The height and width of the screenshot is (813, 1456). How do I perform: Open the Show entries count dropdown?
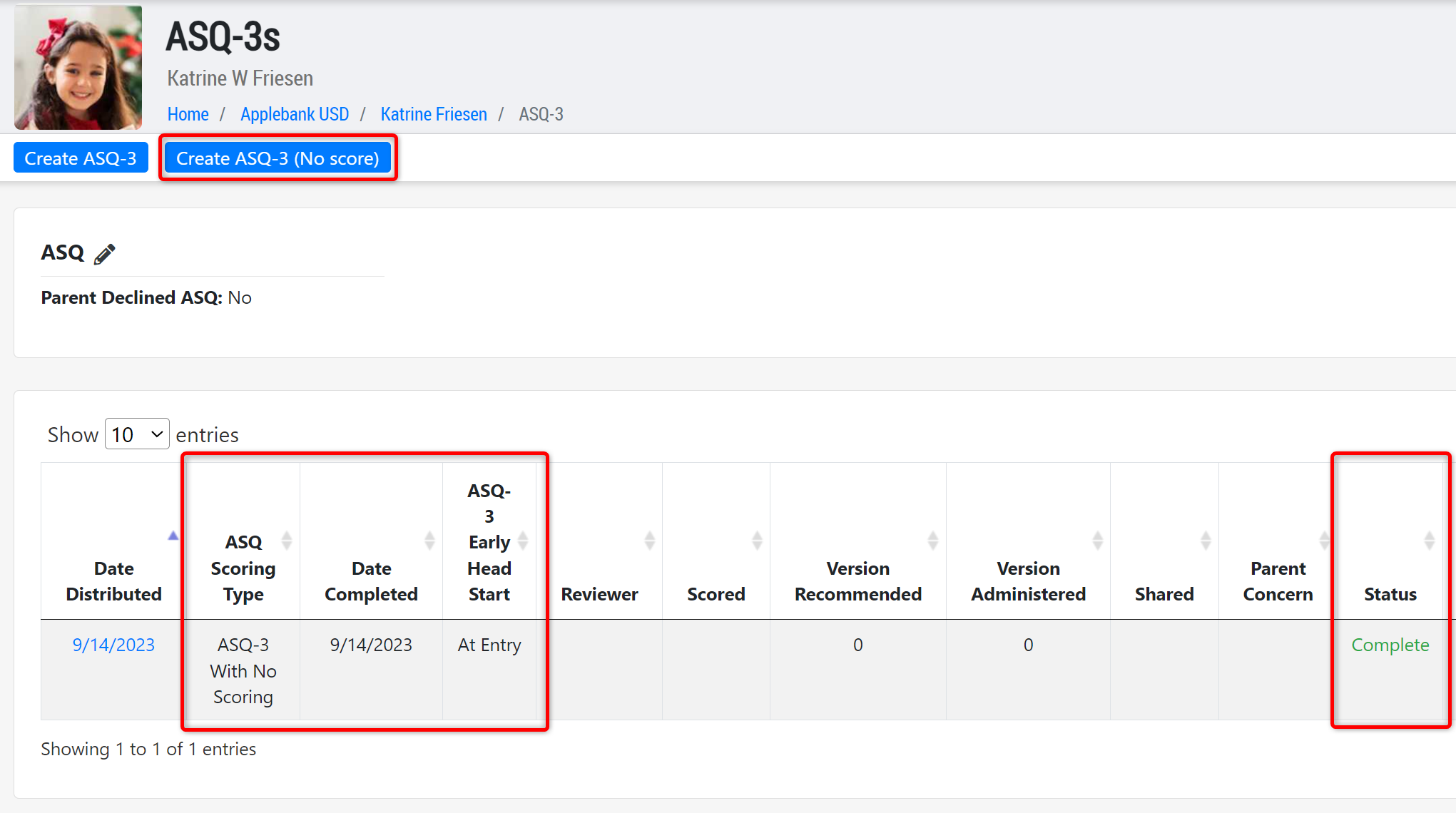coord(137,434)
